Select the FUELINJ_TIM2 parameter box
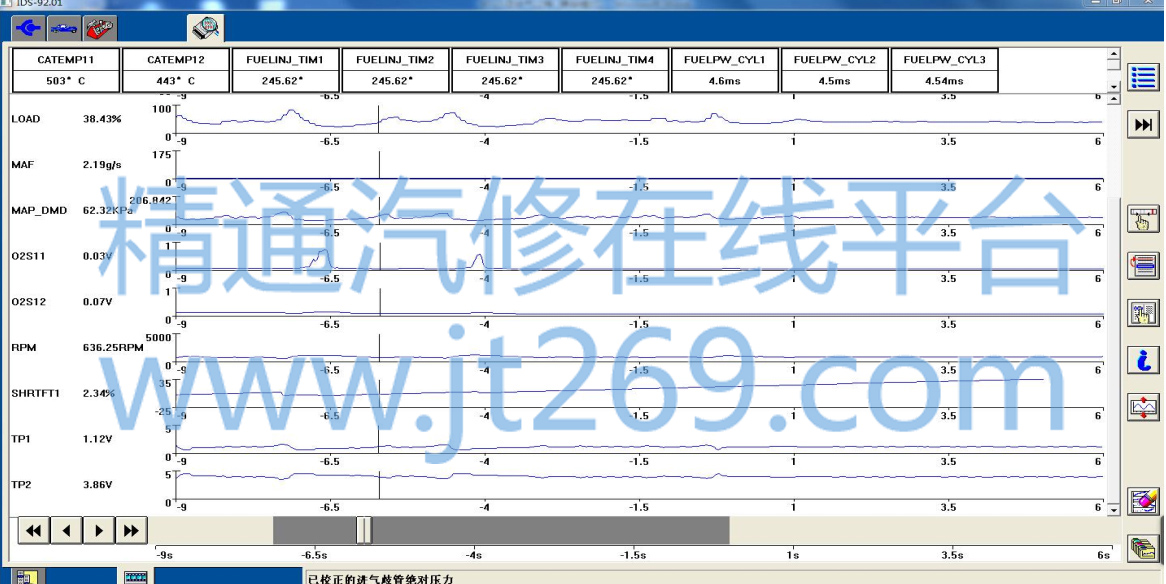 pyautogui.click(x=396, y=71)
